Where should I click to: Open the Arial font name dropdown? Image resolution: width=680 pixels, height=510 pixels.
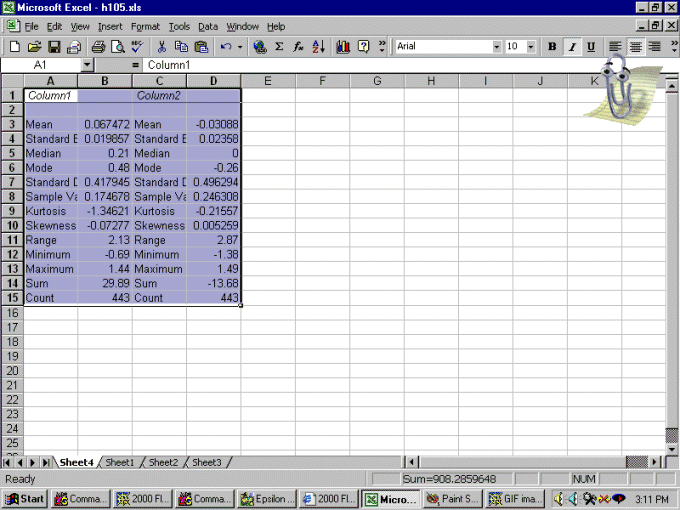coord(497,47)
